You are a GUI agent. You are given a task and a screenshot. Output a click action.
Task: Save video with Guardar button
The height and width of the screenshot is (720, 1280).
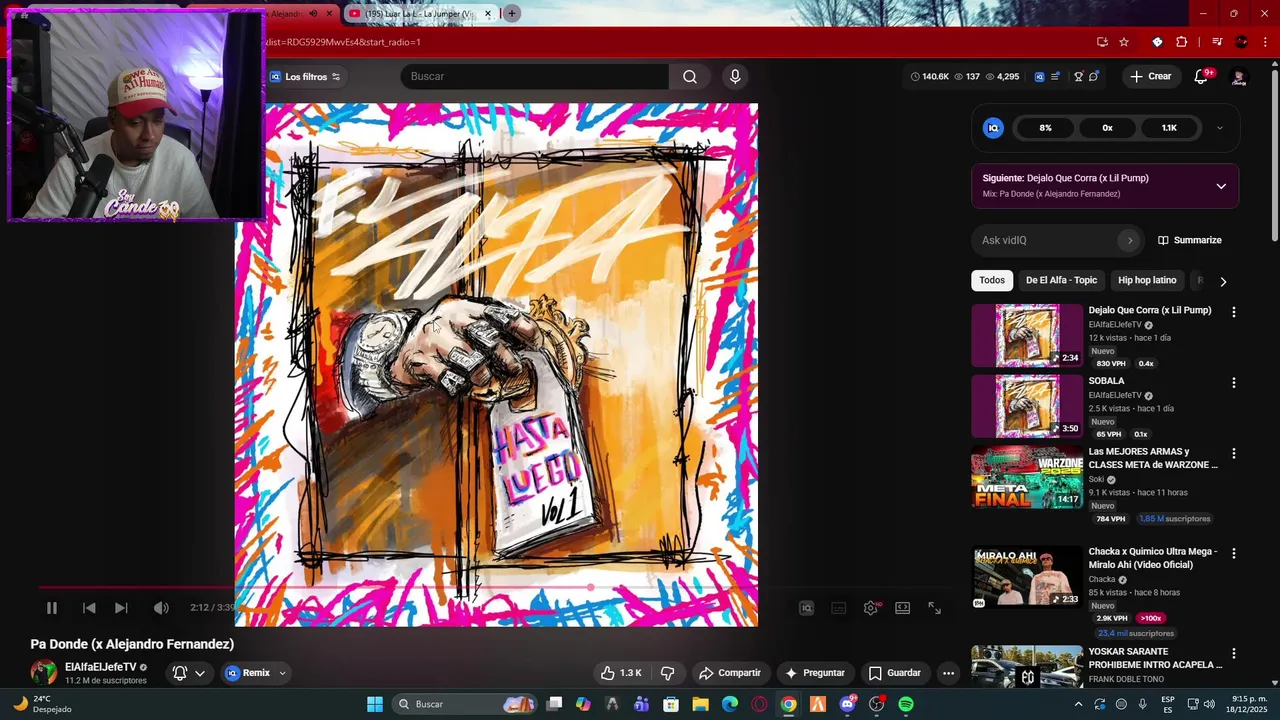click(x=894, y=673)
